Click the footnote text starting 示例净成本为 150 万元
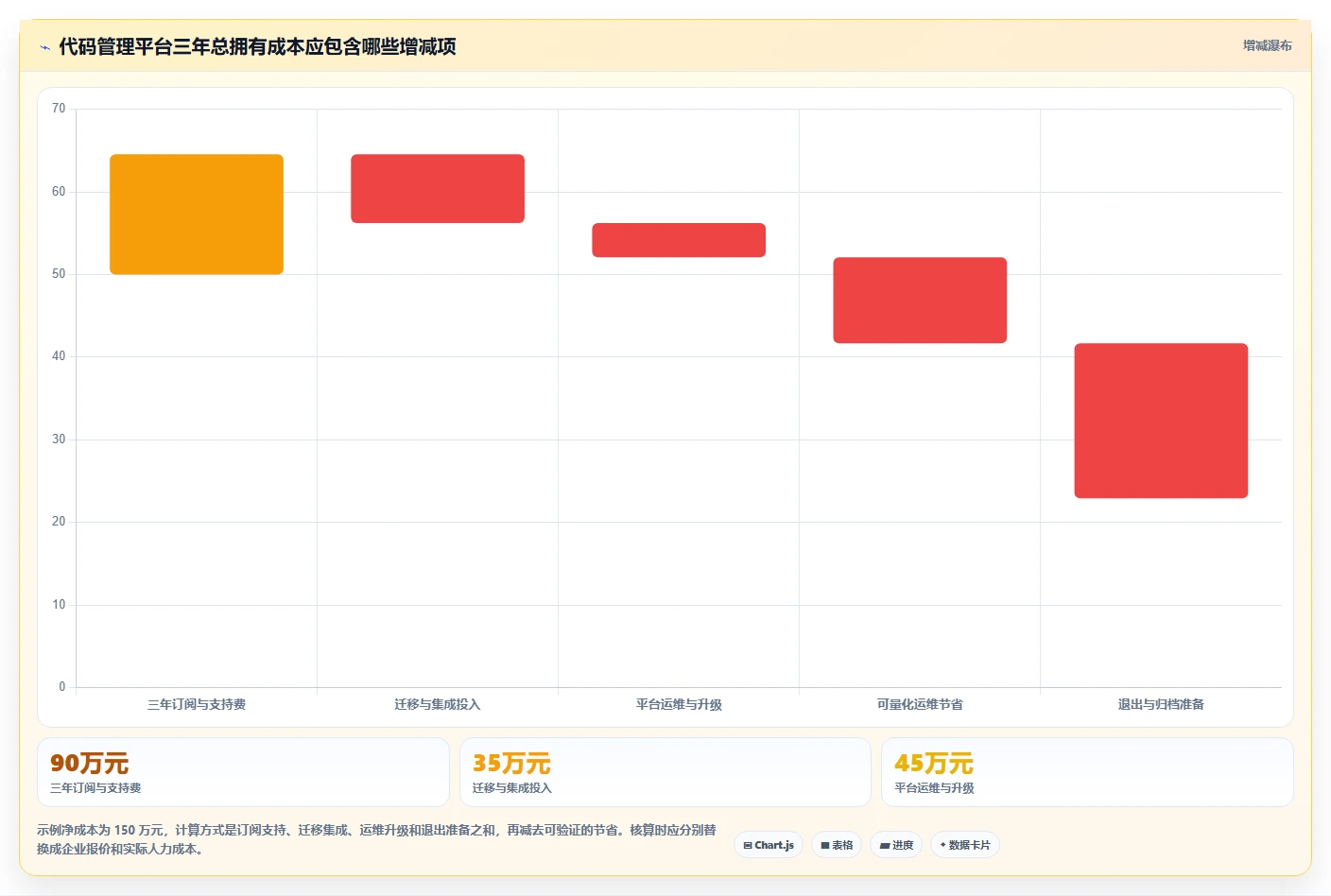This screenshot has width=1331, height=896. (x=376, y=839)
